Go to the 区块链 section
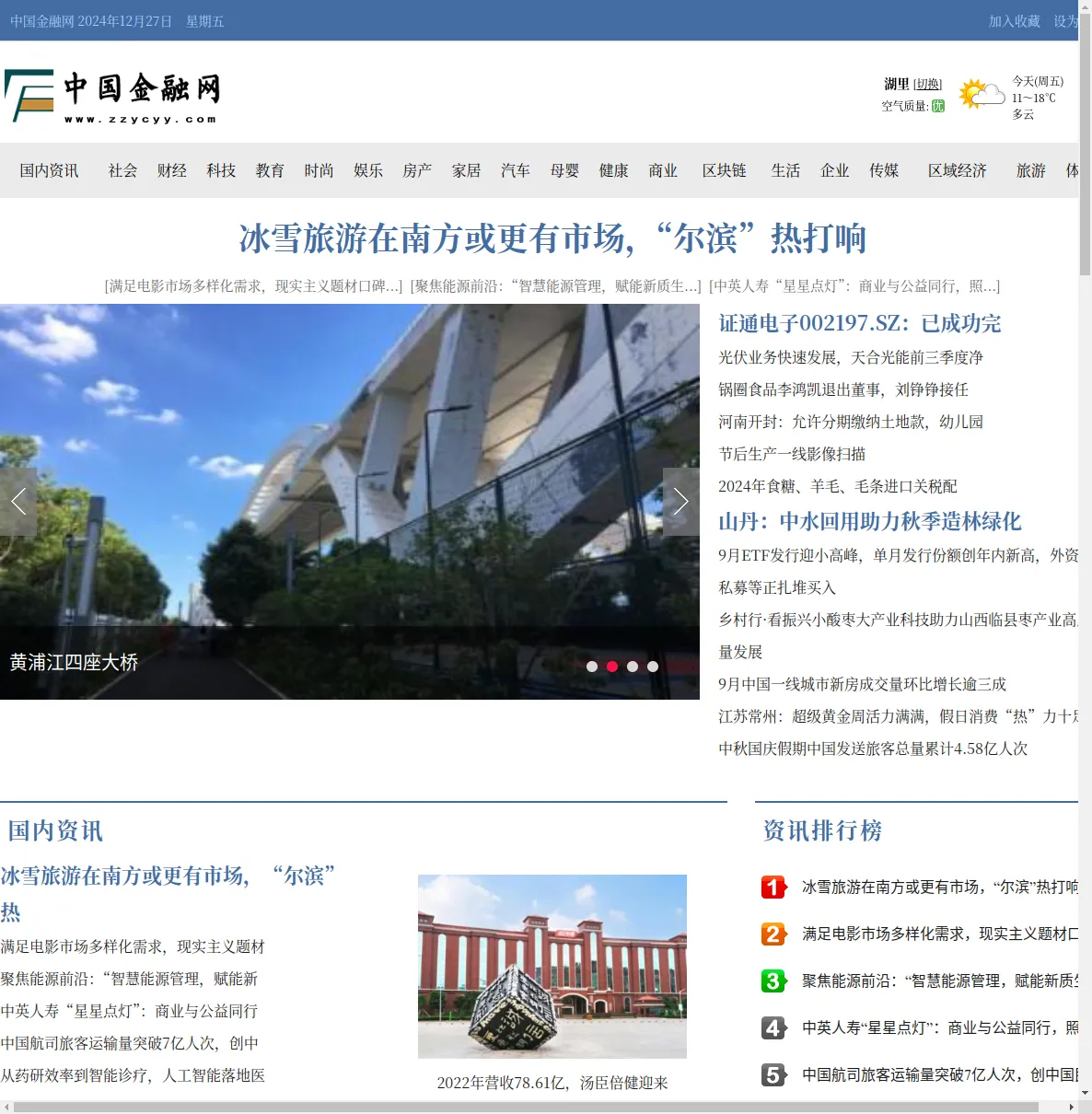1092x1114 pixels. [x=725, y=170]
